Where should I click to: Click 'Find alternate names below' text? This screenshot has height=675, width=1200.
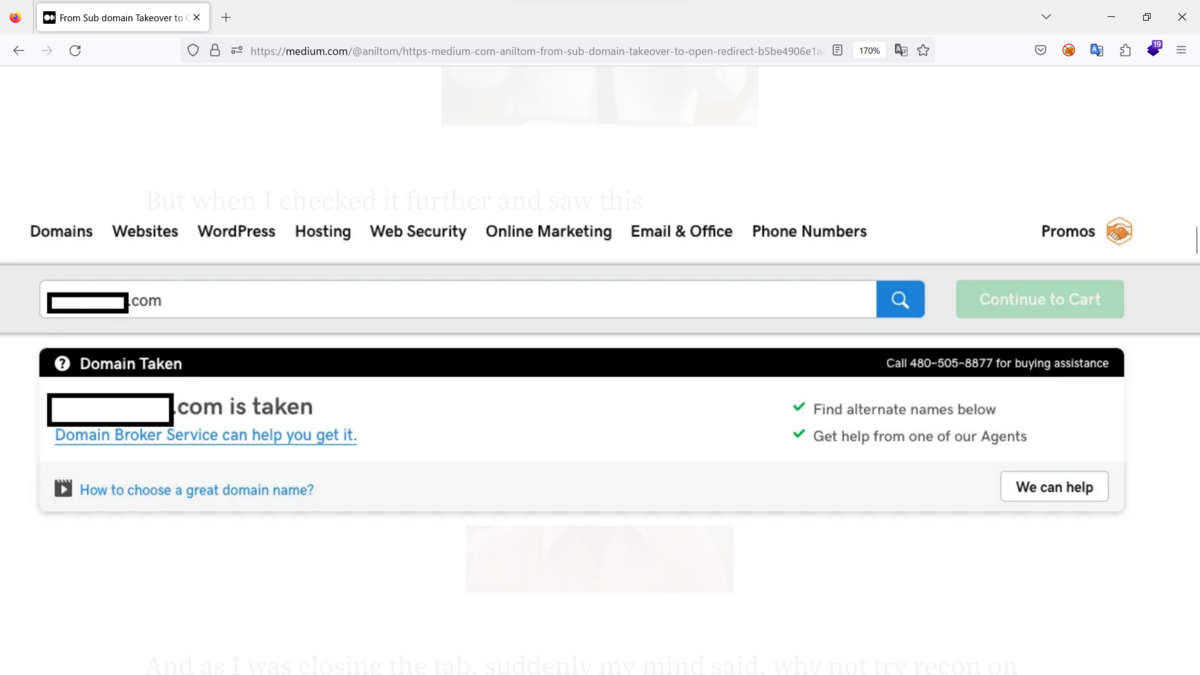click(x=904, y=409)
